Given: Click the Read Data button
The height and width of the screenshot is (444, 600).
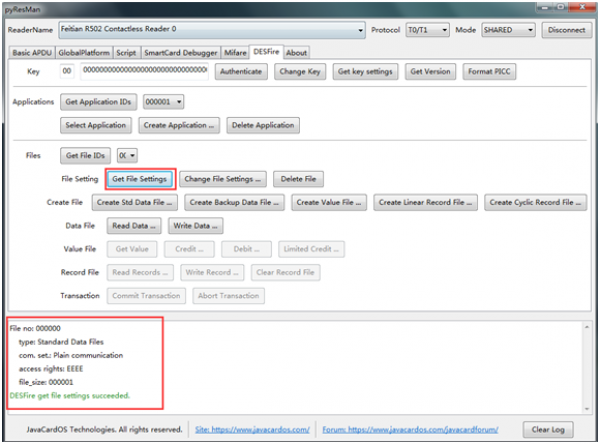Looking at the screenshot, I should click(133, 226).
